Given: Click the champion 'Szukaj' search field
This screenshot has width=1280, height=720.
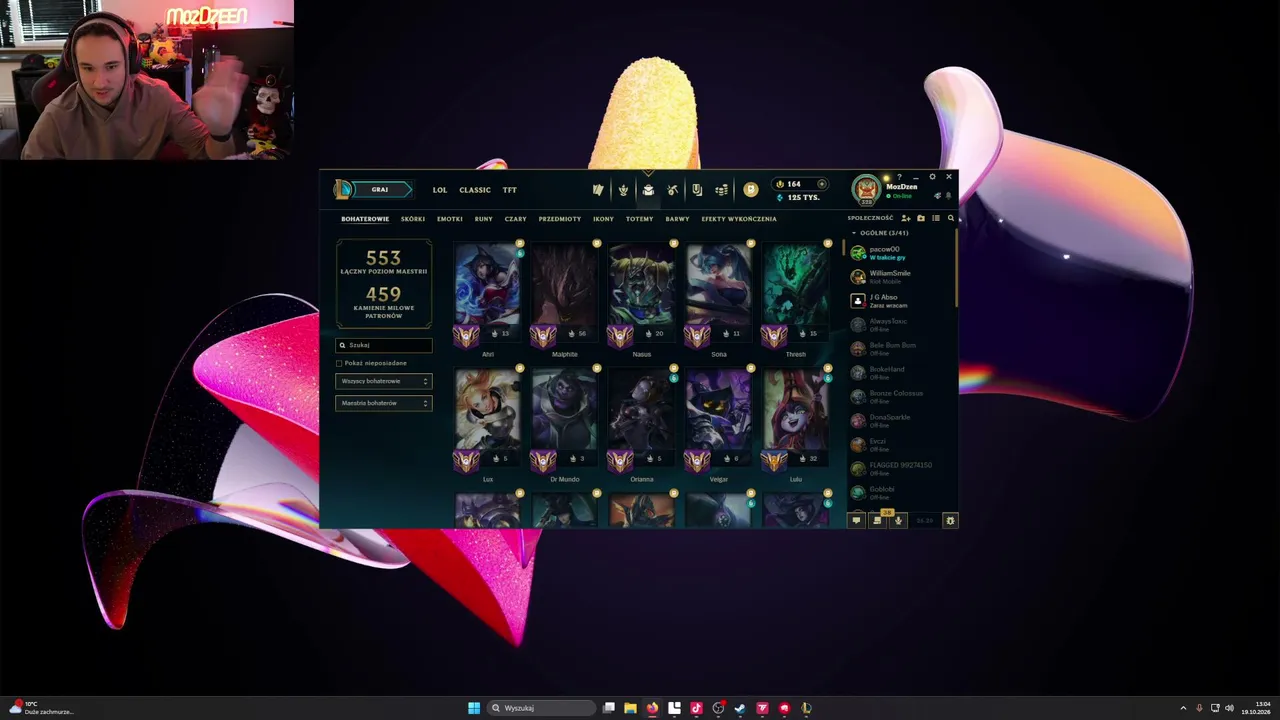Looking at the screenshot, I should [x=384, y=345].
